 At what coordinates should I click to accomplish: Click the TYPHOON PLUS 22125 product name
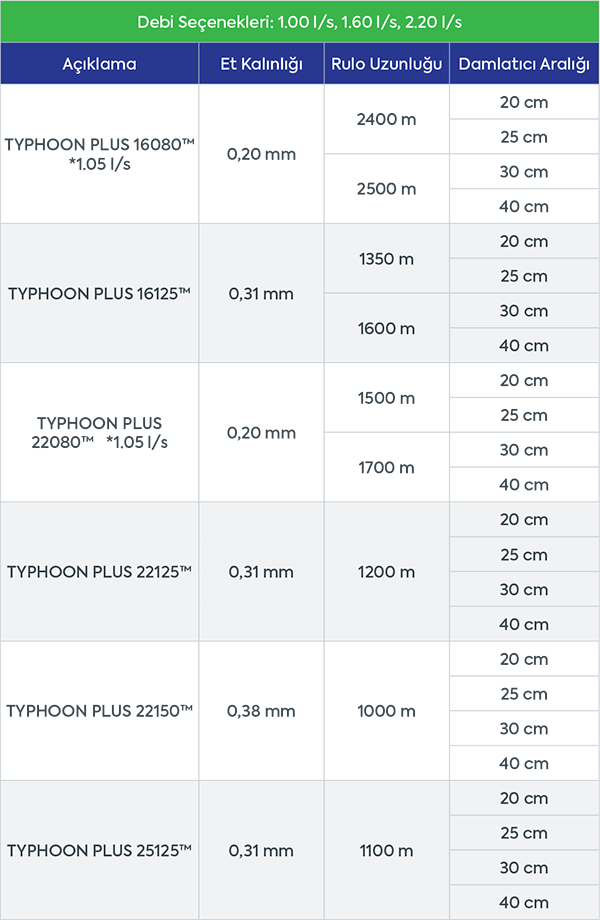[99, 572]
